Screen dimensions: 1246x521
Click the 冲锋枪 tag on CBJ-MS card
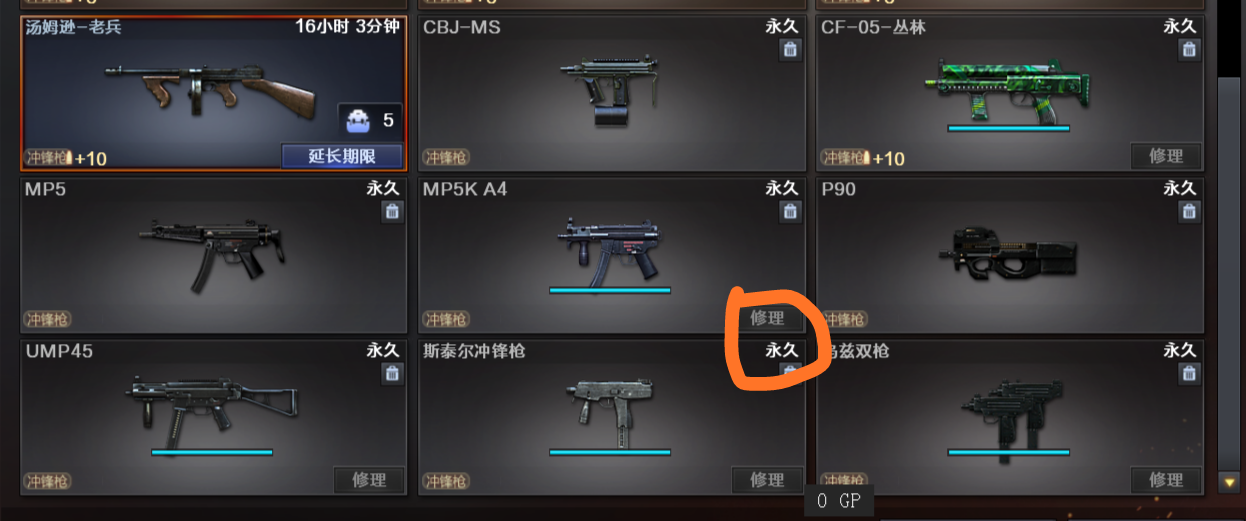446,157
